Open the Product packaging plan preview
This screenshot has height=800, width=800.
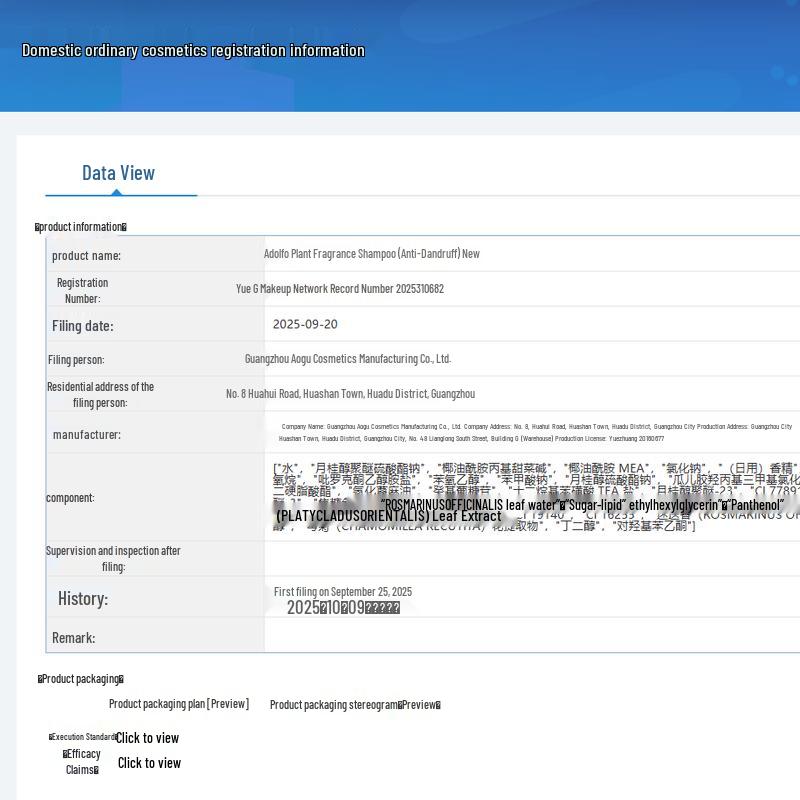(x=178, y=704)
